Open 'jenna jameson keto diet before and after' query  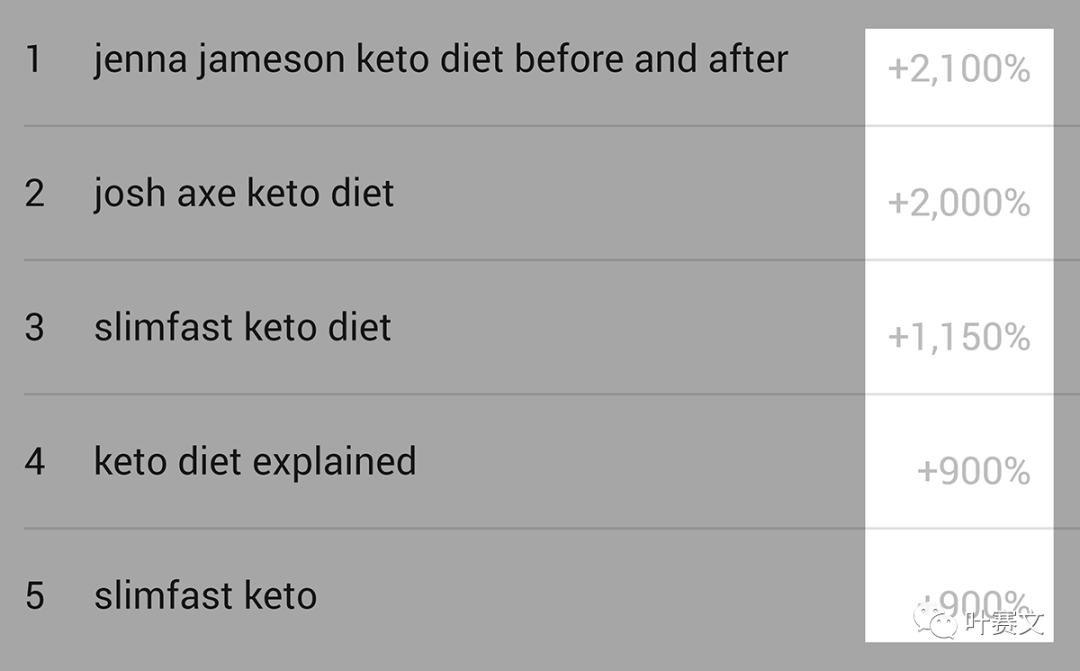pyautogui.click(x=441, y=61)
